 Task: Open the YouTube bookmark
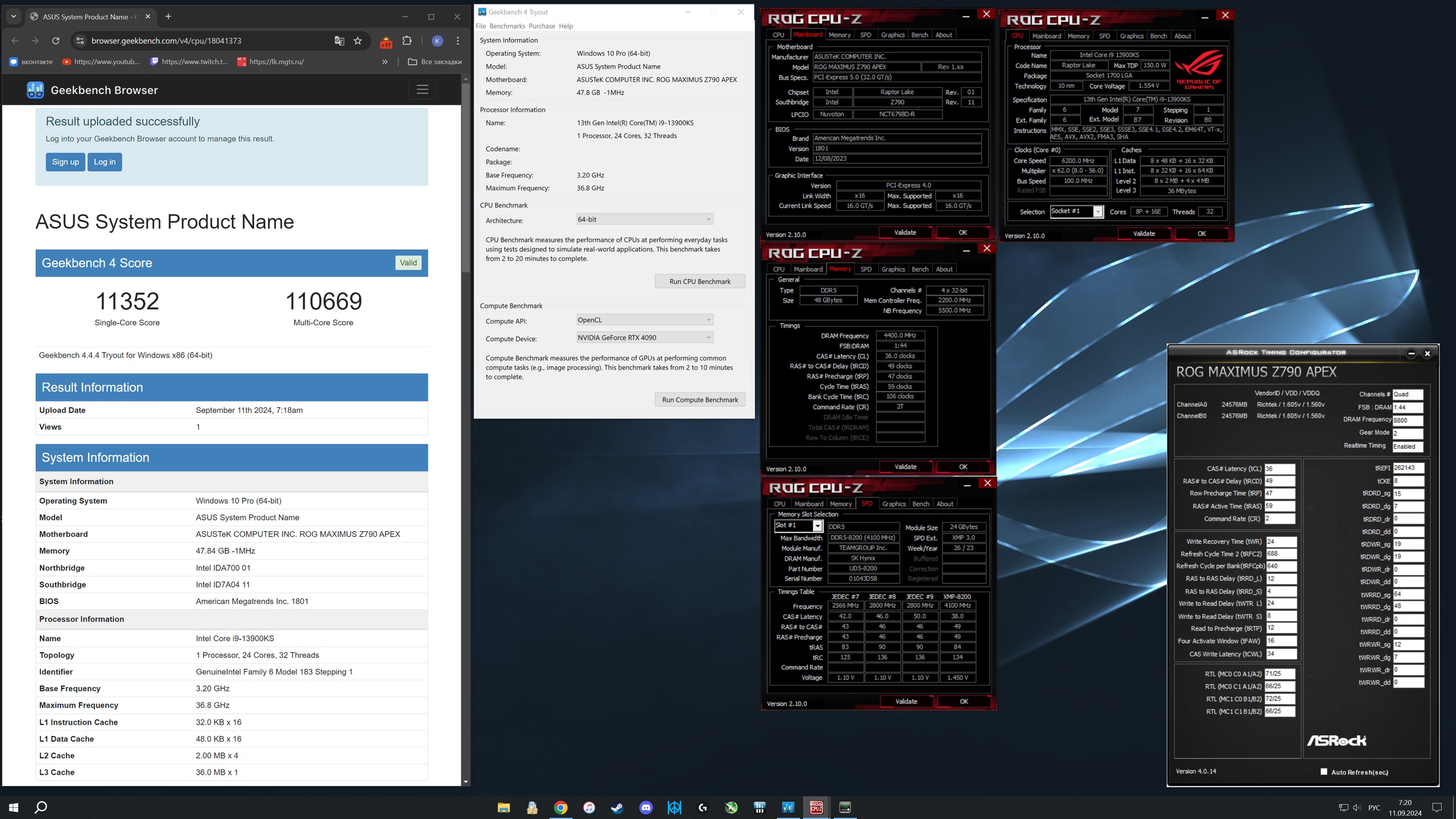[101, 62]
